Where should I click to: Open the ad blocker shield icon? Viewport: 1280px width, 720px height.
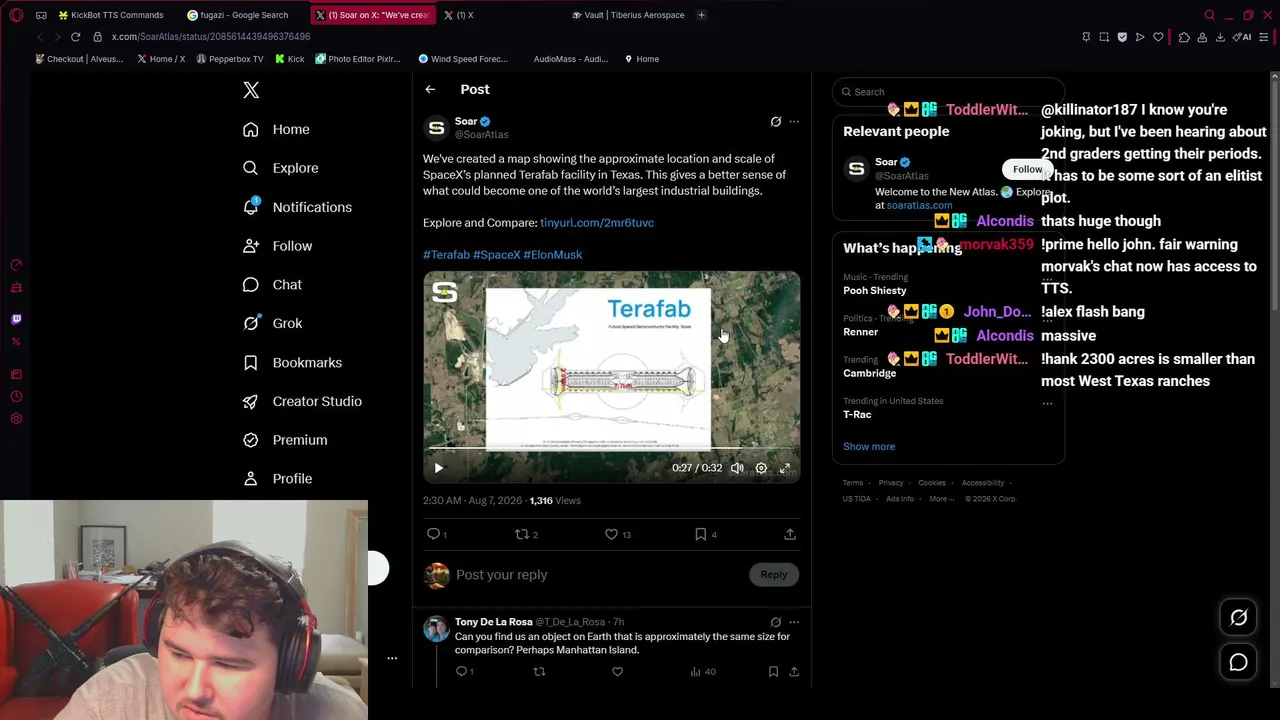coord(1122,37)
